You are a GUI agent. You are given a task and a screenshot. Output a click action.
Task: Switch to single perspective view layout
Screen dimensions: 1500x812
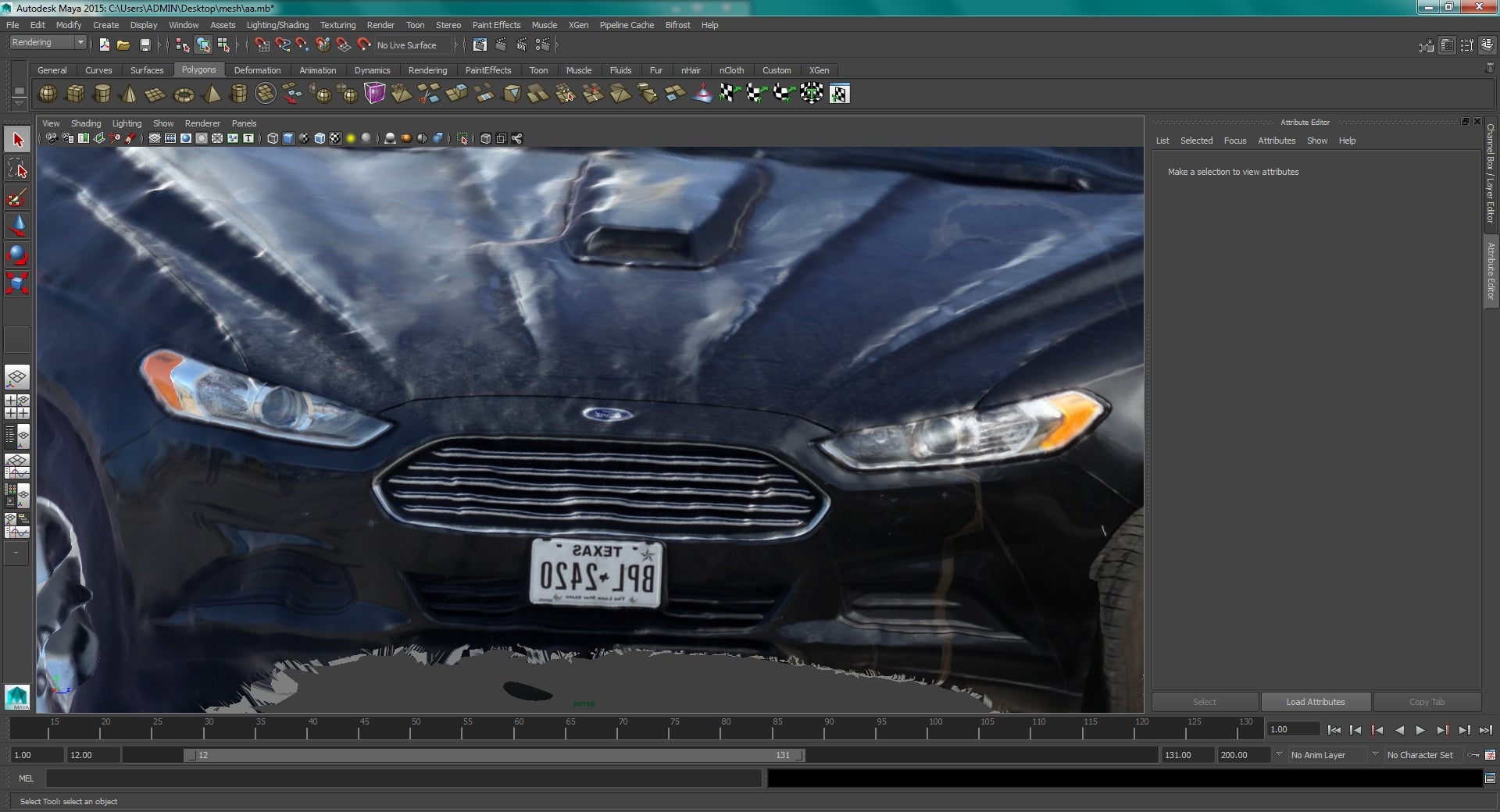tap(17, 378)
